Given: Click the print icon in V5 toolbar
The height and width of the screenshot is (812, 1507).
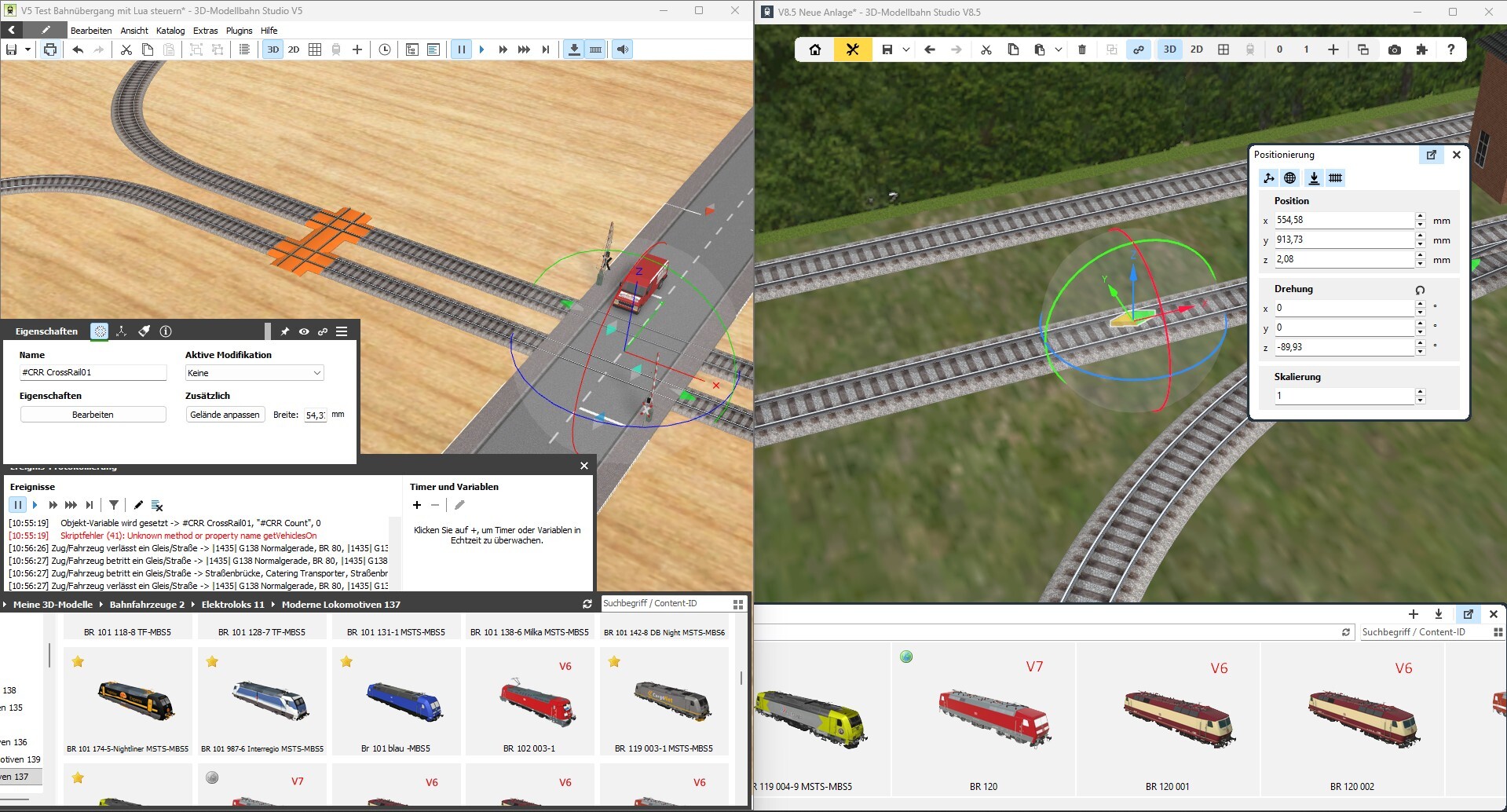Looking at the screenshot, I should click(50, 49).
